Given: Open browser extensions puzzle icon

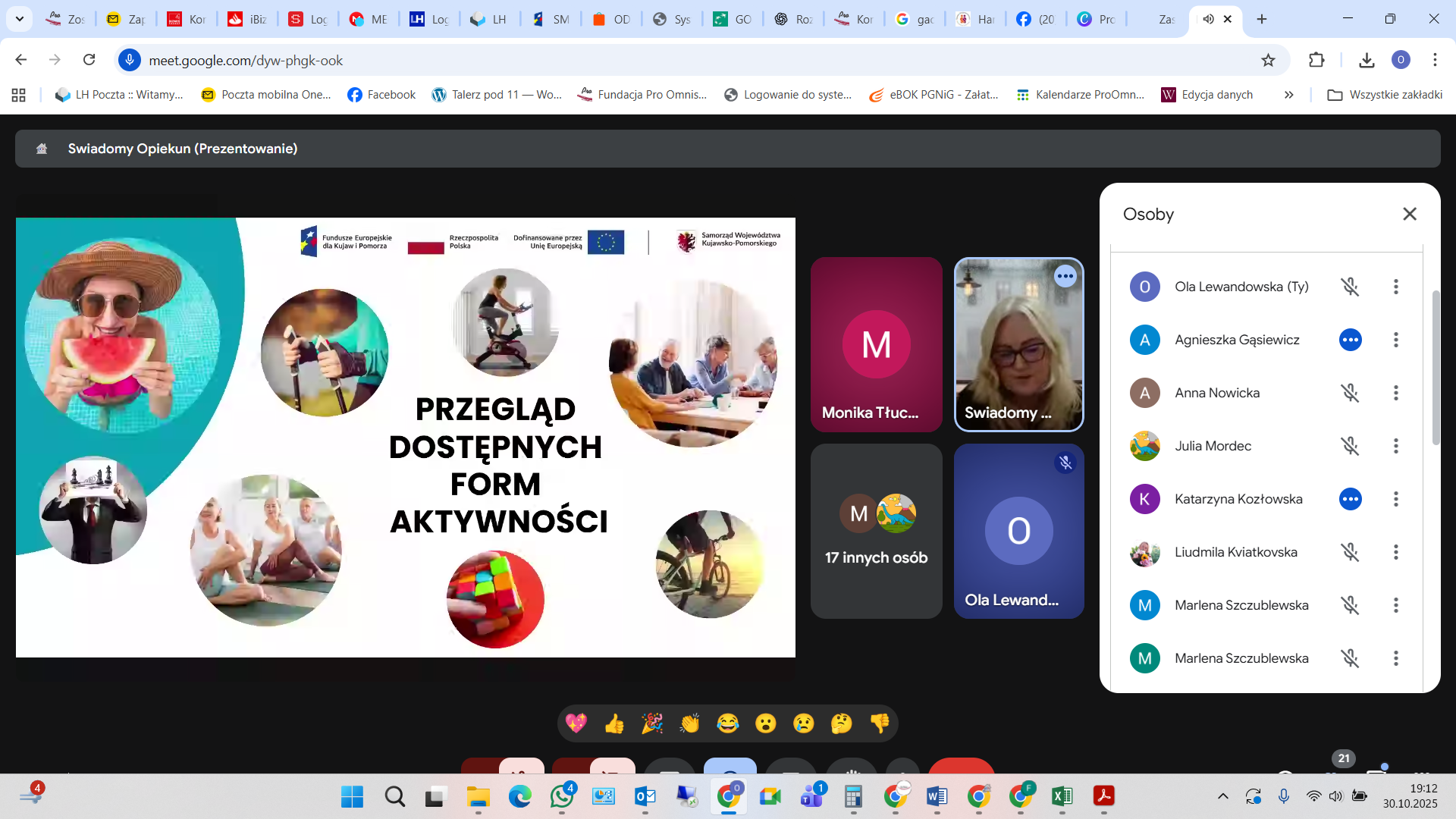Looking at the screenshot, I should (1316, 60).
